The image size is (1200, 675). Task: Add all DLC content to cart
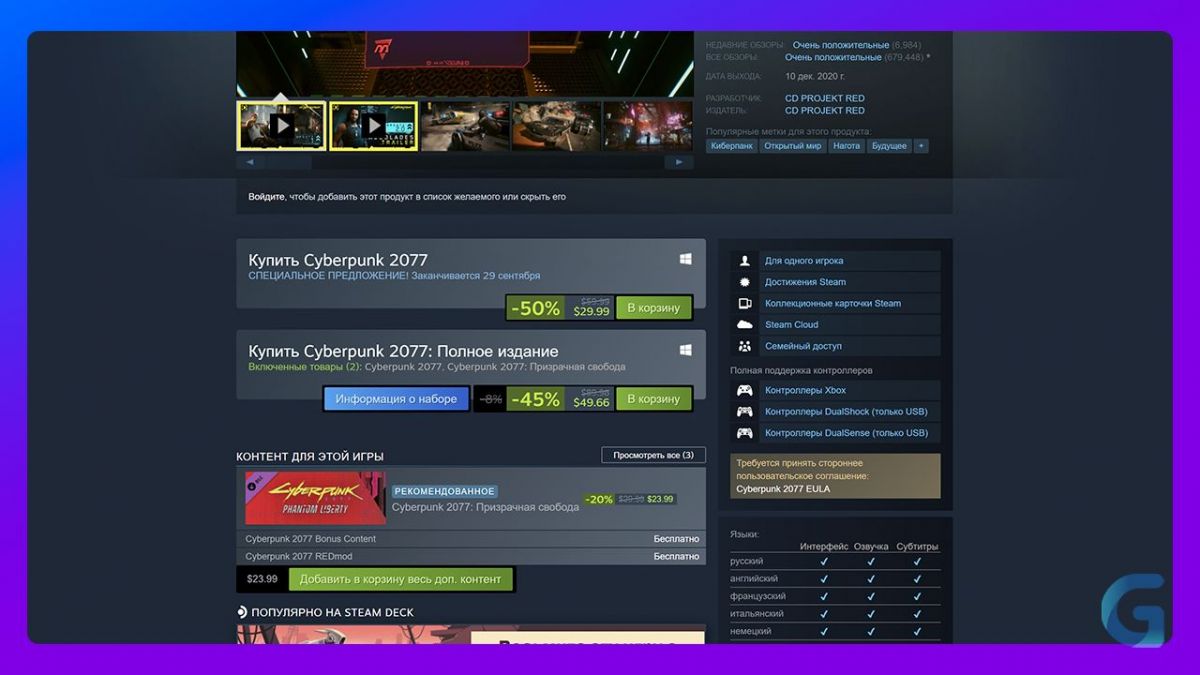(x=401, y=579)
